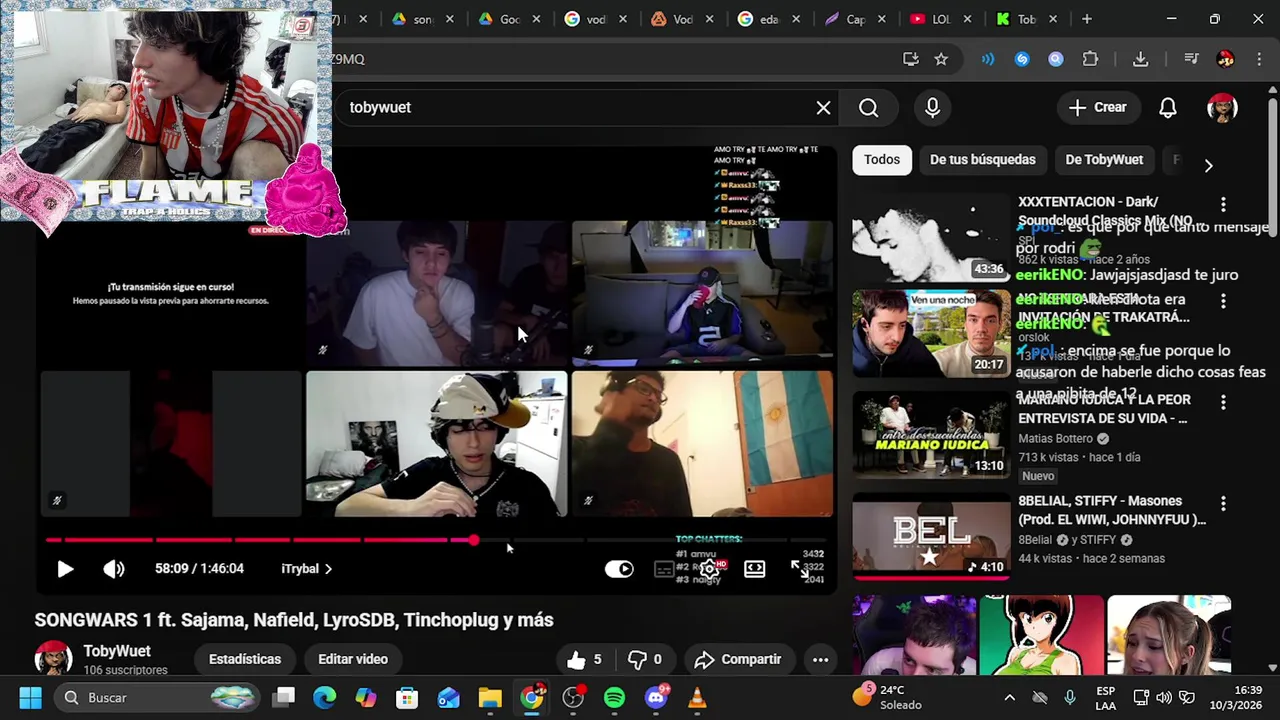Open options for XXXTENTACION mix video
The width and height of the screenshot is (1280, 720).
(x=1223, y=205)
